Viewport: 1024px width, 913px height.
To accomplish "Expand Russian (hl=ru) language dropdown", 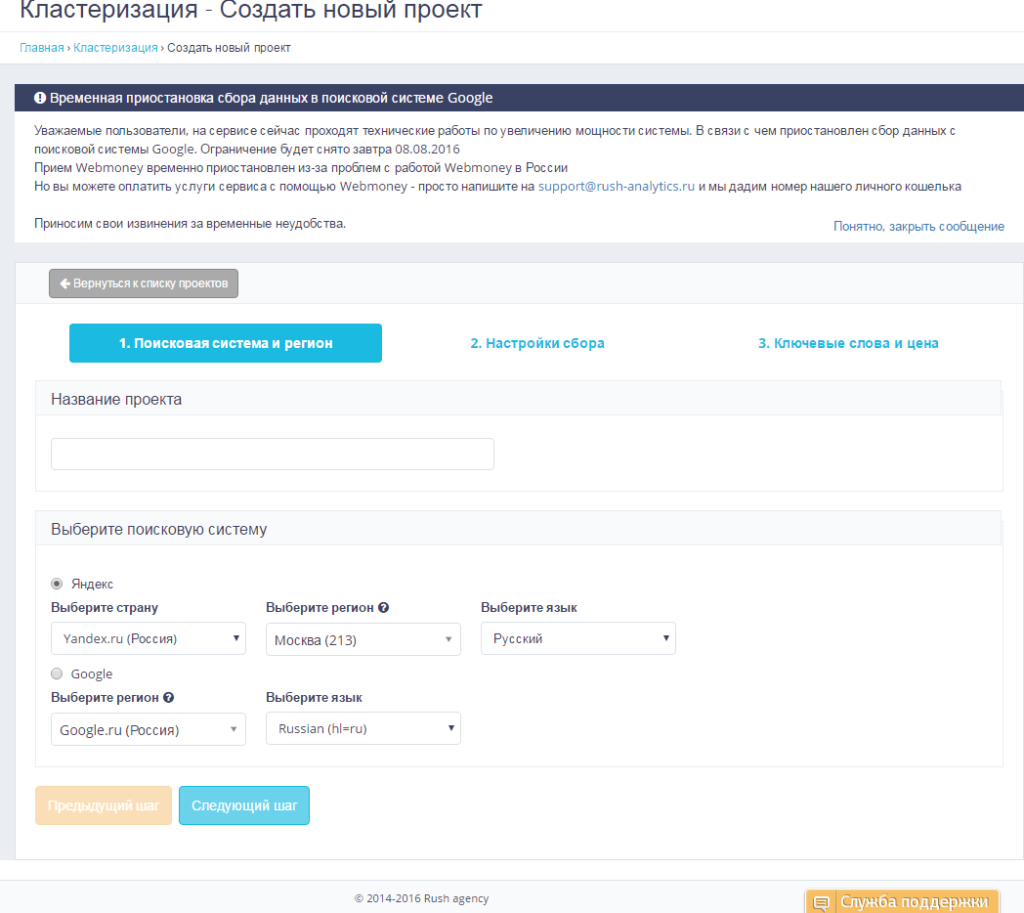I will tap(363, 728).
